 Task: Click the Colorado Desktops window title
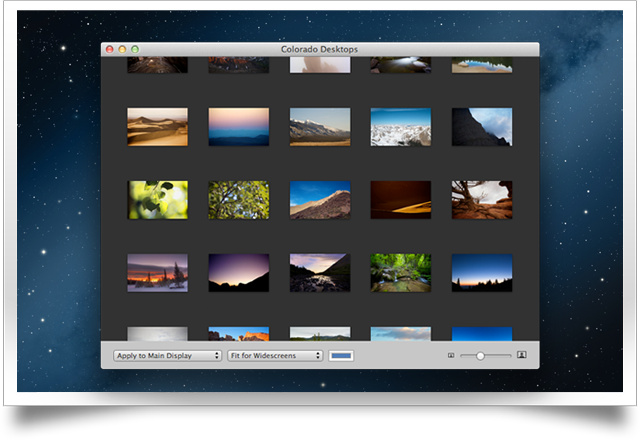pos(319,49)
